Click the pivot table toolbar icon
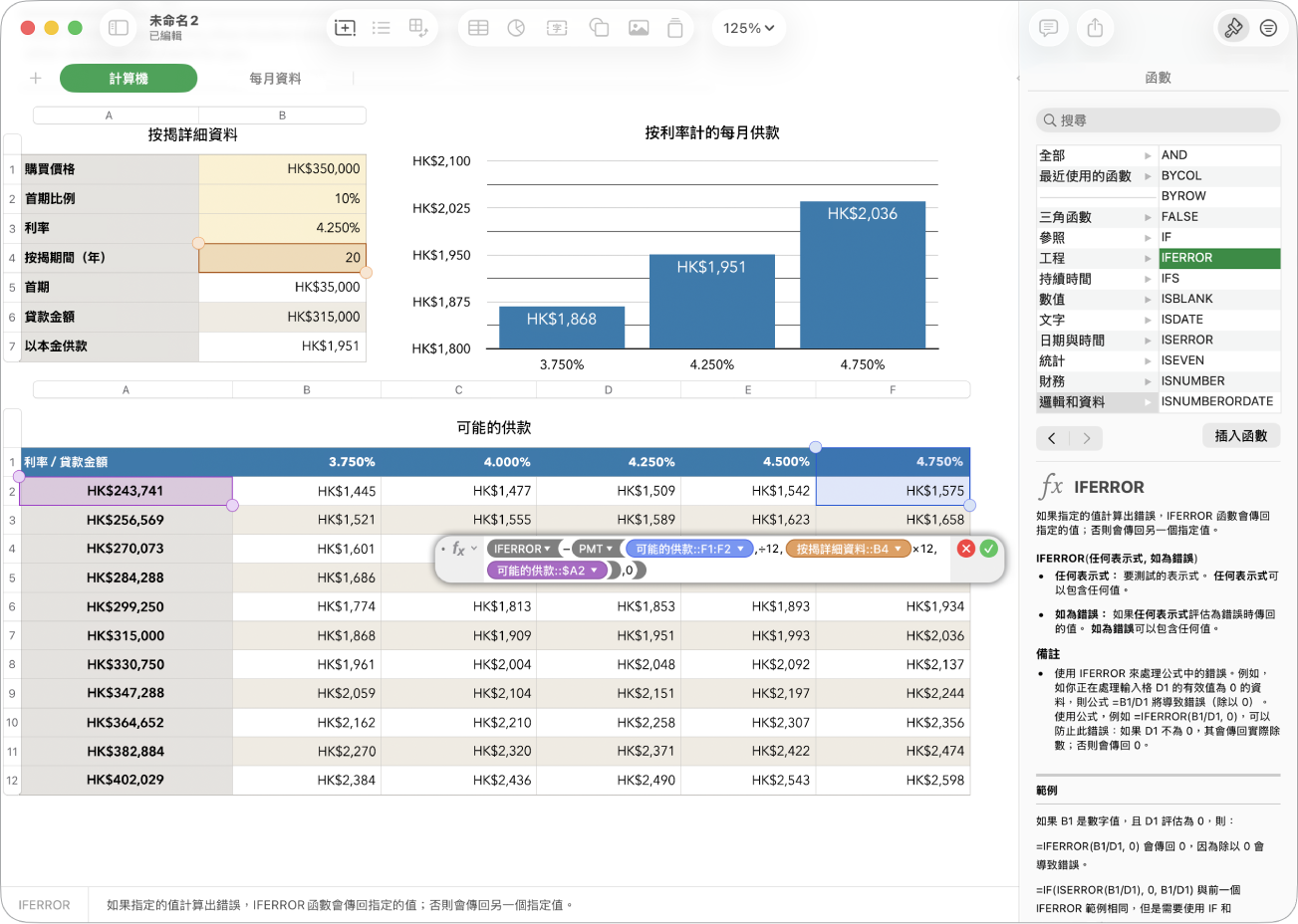The height and width of the screenshot is (924, 1298). (x=418, y=28)
